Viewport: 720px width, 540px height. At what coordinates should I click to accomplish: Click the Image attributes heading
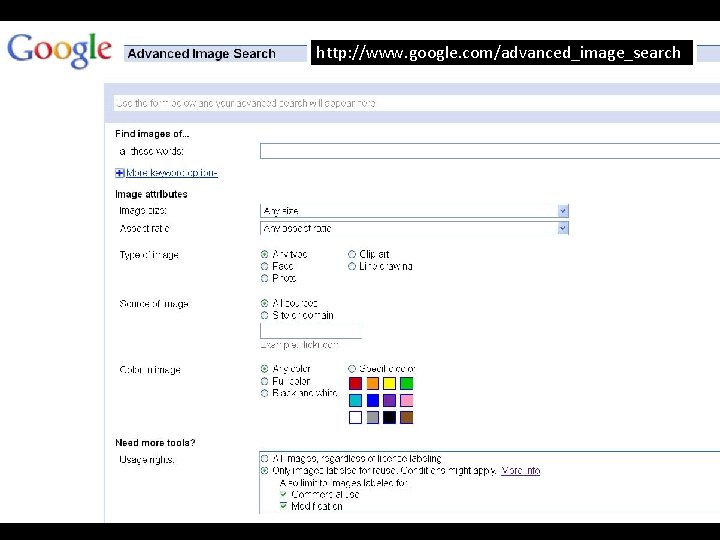[x=151, y=194]
